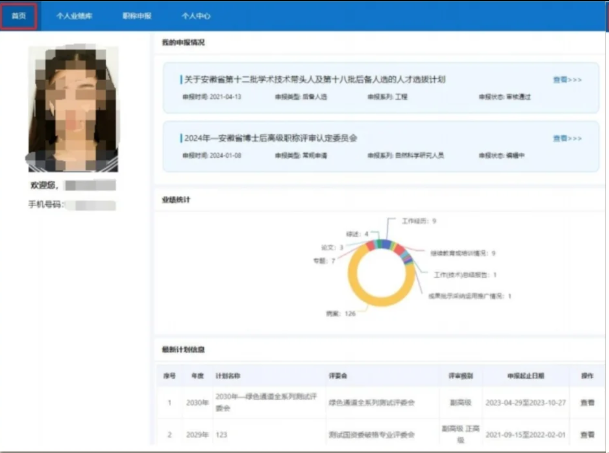The height and width of the screenshot is (453, 609).
Task: Open the 个人中心 tab
Action: pos(196,16)
